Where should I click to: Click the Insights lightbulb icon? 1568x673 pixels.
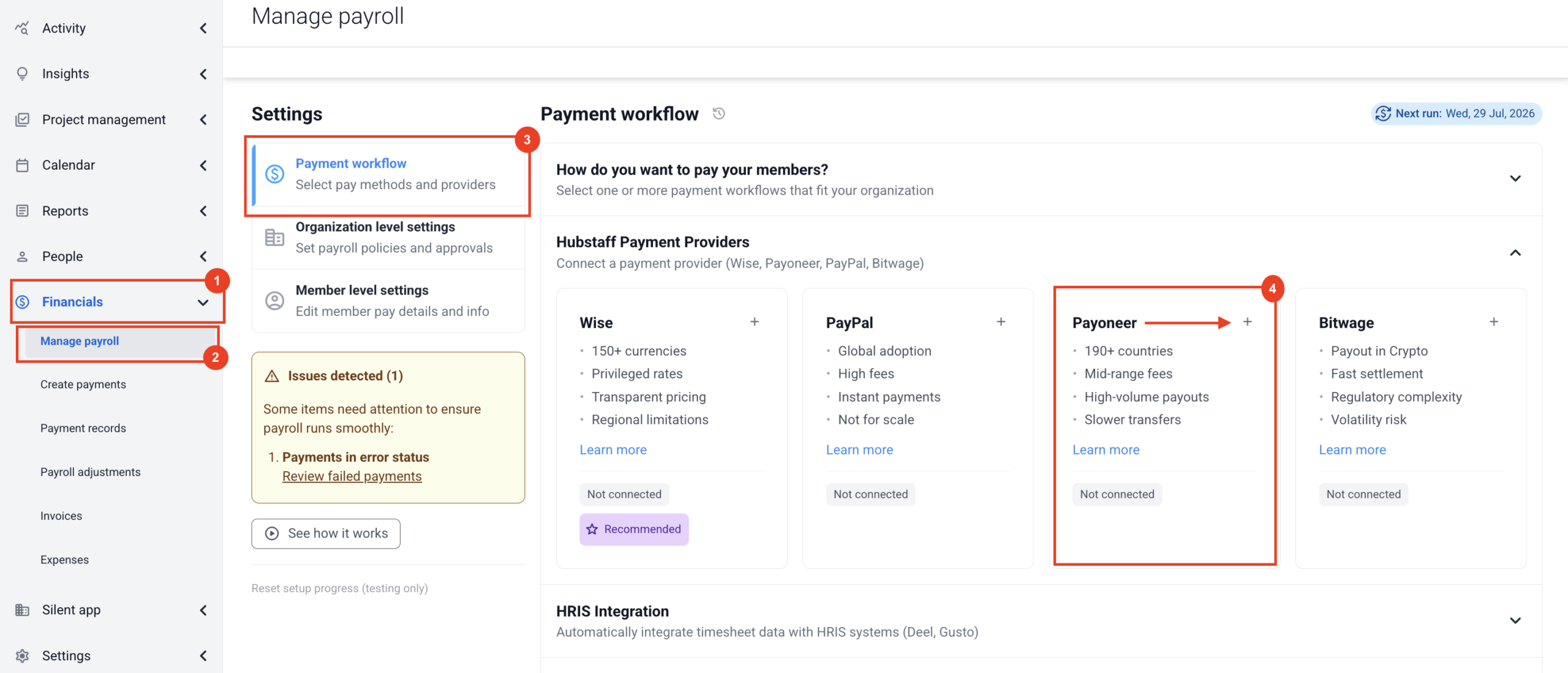tap(22, 73)
